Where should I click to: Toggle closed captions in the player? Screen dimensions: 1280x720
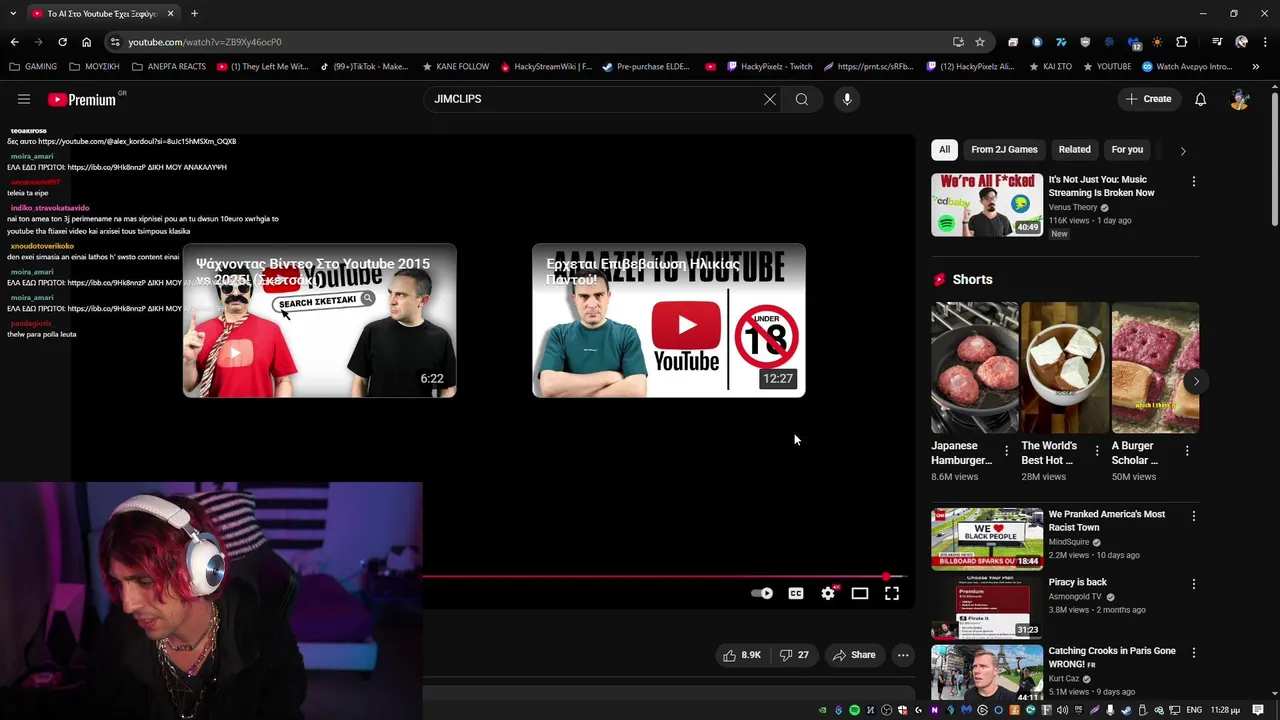796,593
